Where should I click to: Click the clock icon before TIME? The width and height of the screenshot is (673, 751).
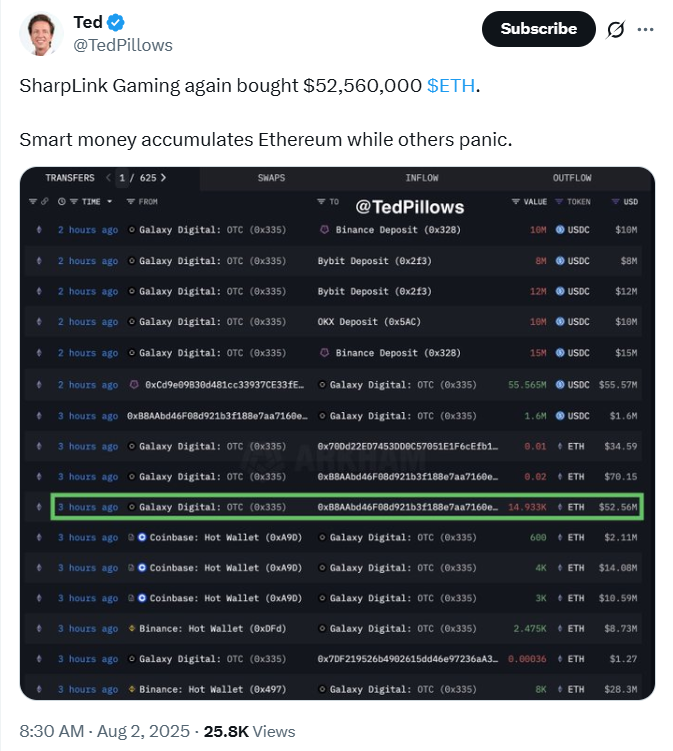click(x=62, y=202)
